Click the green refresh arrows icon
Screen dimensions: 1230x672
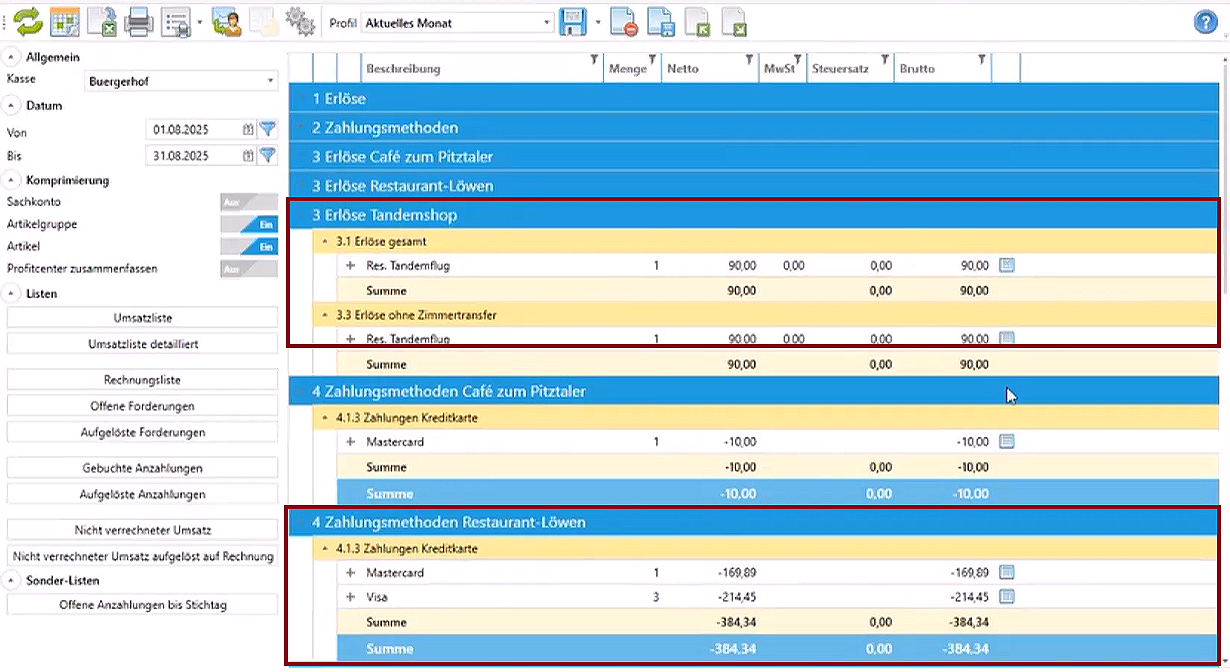point(27,21)
